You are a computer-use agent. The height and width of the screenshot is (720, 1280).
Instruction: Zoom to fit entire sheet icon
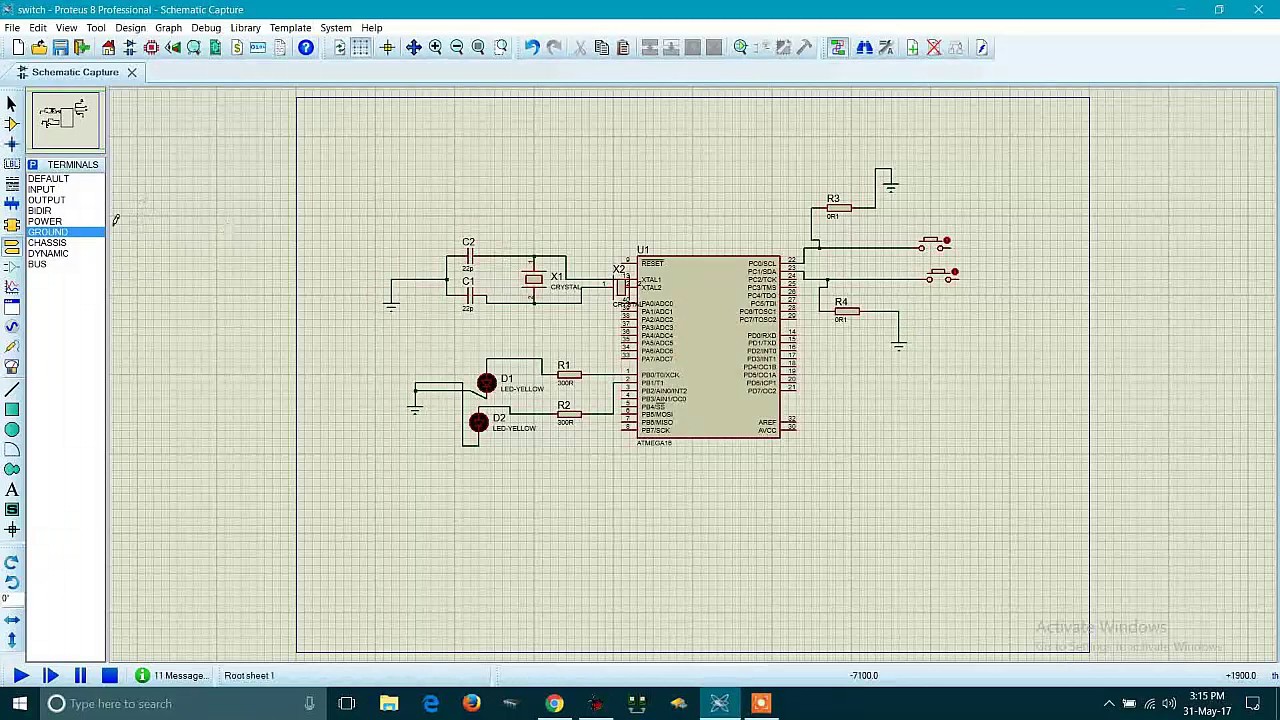[x=478, y=47]
